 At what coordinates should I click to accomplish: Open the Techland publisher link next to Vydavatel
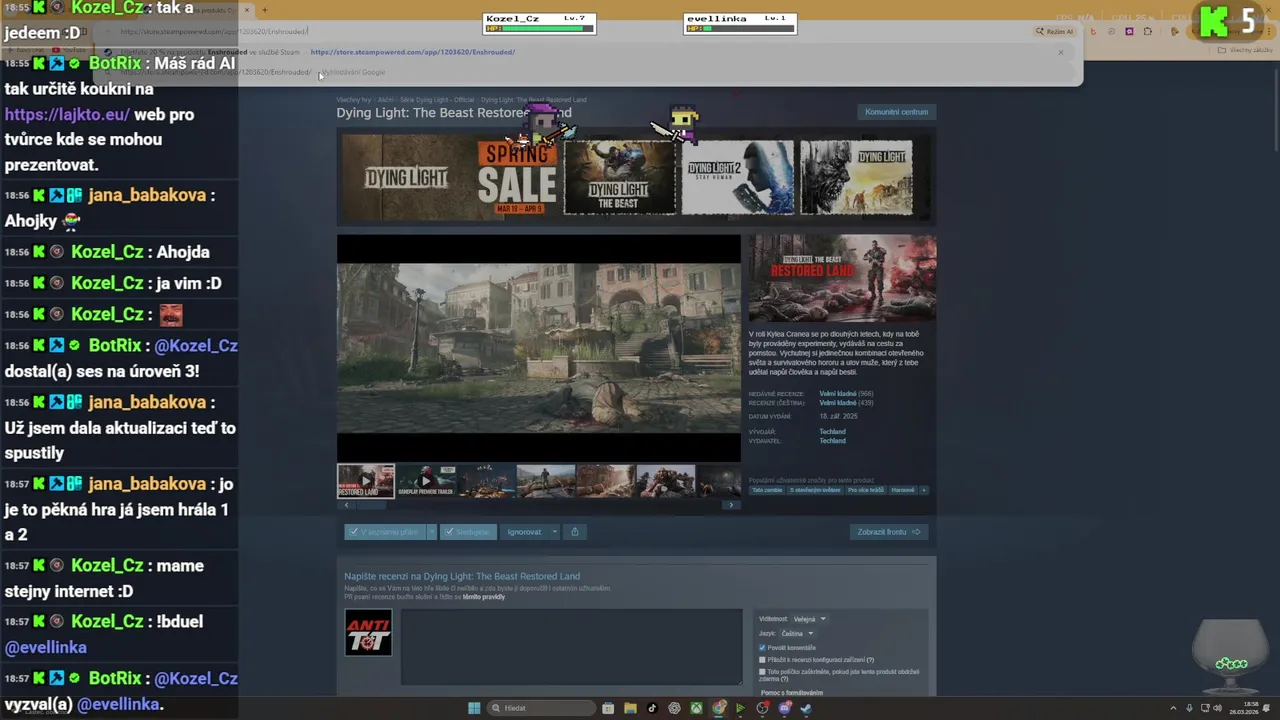tap(832, 441)
